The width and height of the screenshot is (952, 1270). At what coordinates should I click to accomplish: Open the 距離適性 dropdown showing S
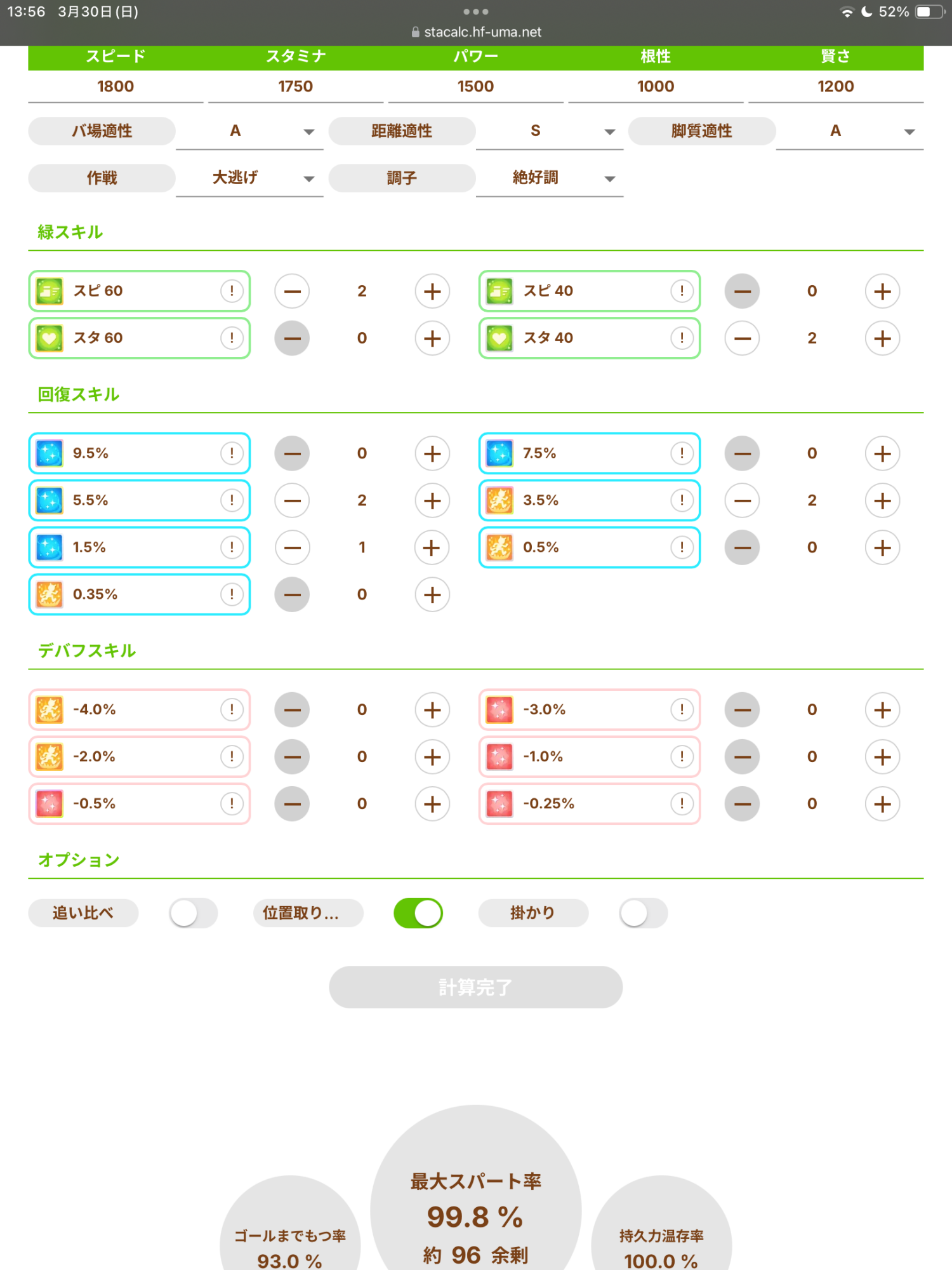pos(550,131)
